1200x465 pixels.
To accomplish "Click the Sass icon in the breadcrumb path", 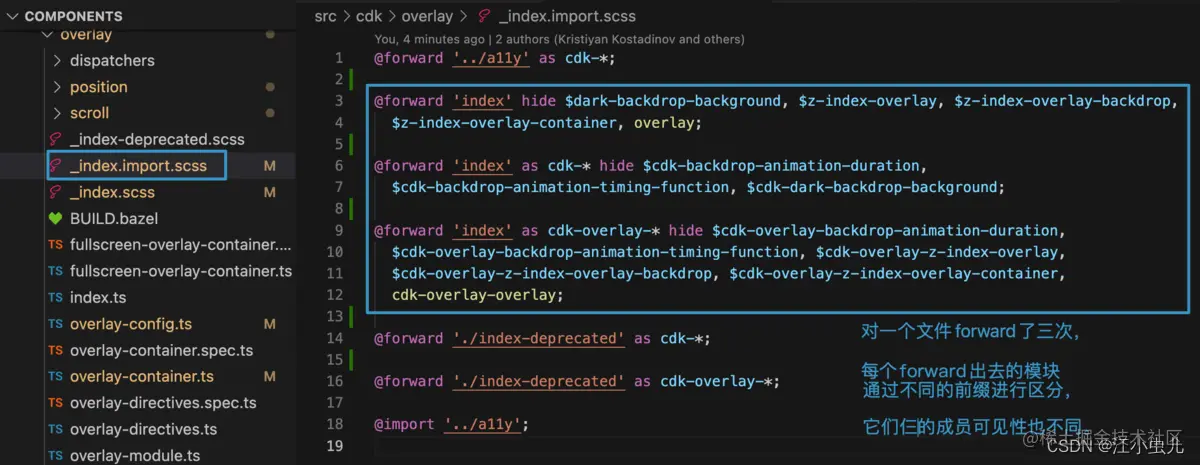I will [485, 16].
